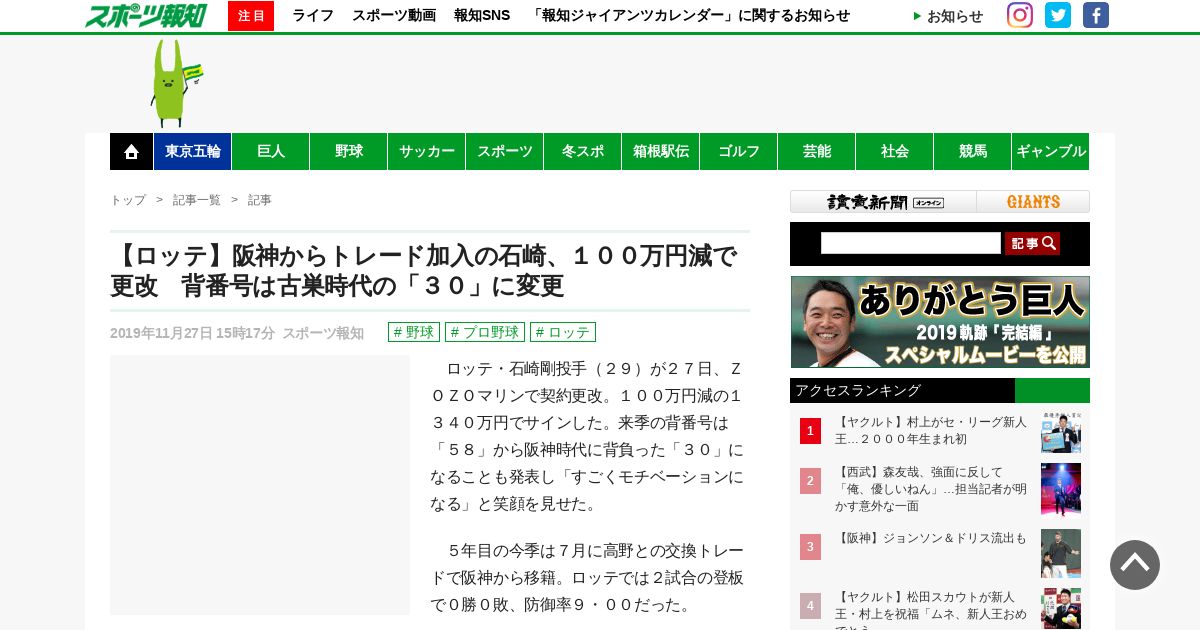Click the article photo placeholder
This screenshot has width=1200, height=630.
tap(260, 485)
